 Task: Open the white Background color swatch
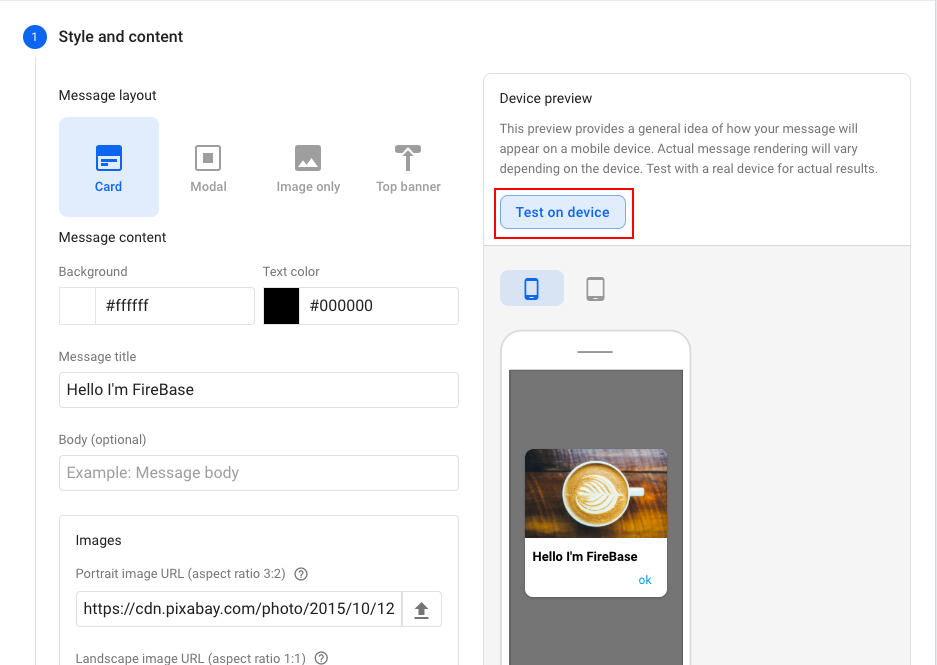77,306
